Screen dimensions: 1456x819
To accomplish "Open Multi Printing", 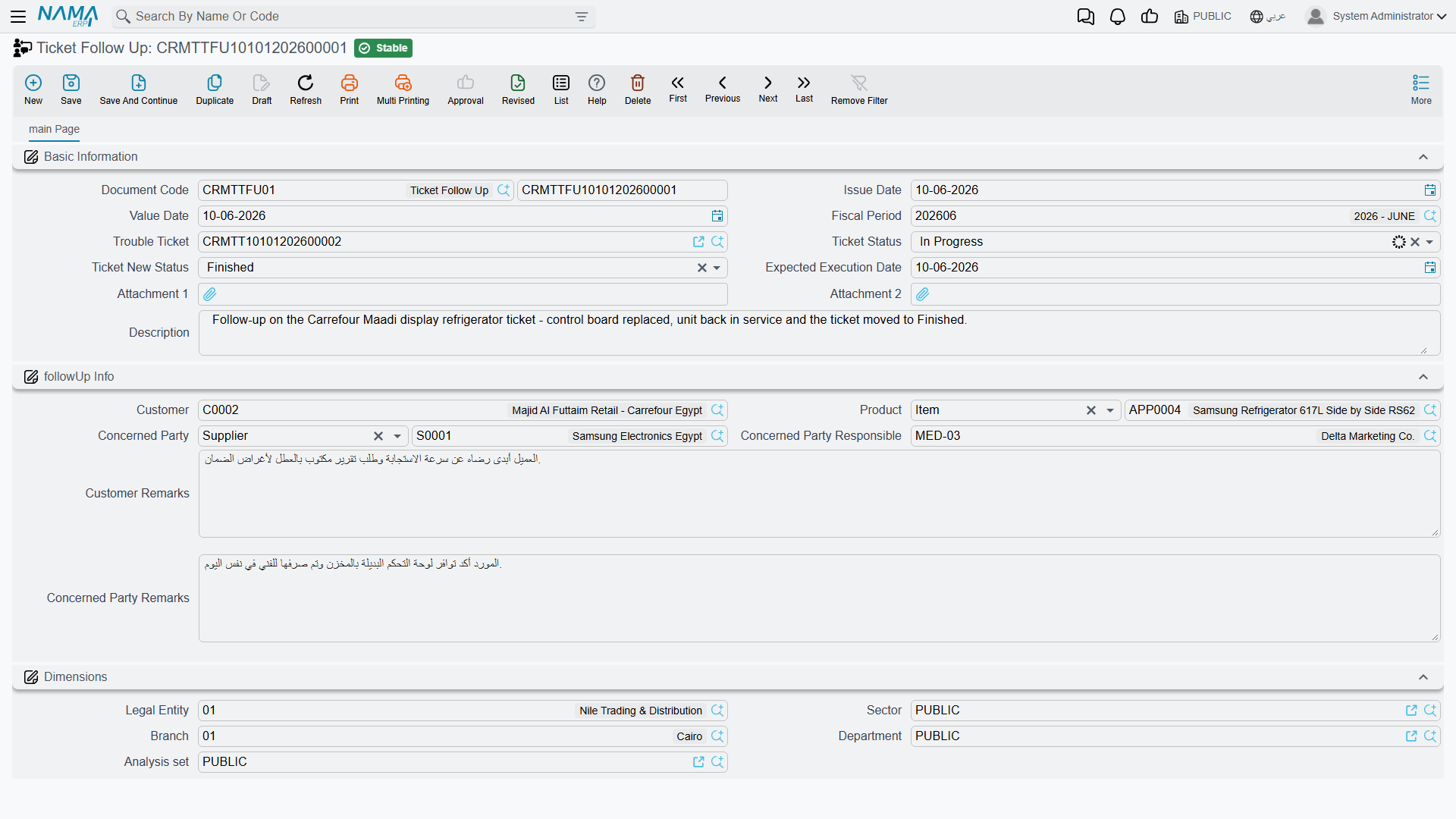I will (403, 89).
